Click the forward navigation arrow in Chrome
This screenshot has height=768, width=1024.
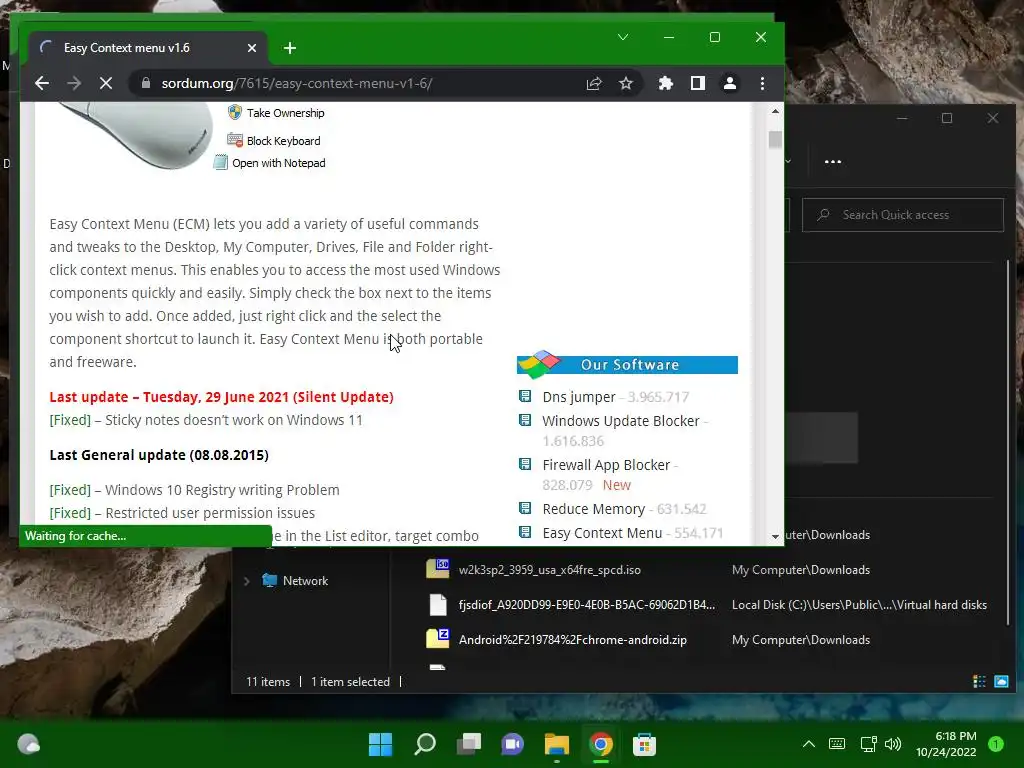(x=74, y=83)
